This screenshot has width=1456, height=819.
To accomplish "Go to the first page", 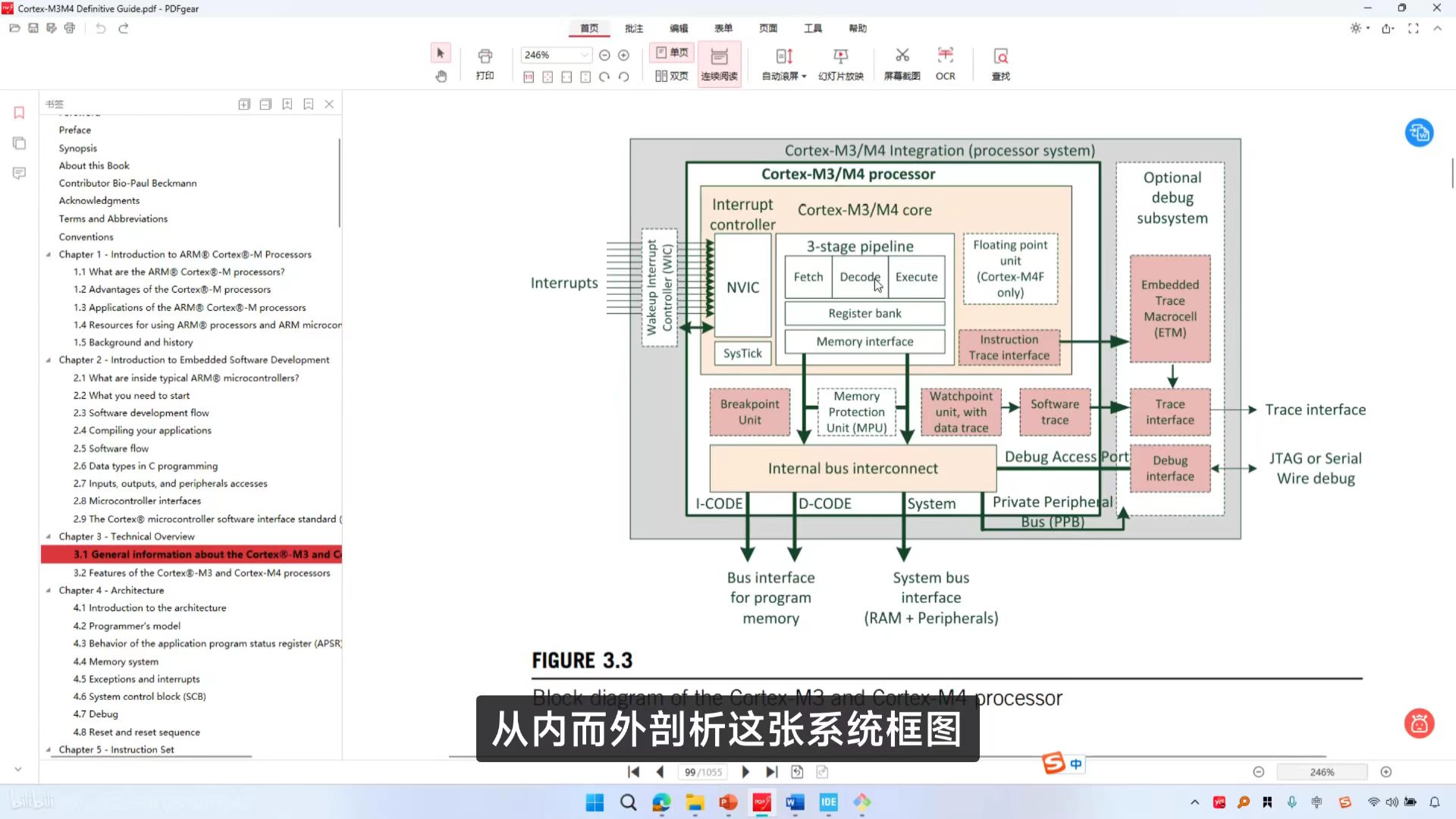I will (633, 772).
